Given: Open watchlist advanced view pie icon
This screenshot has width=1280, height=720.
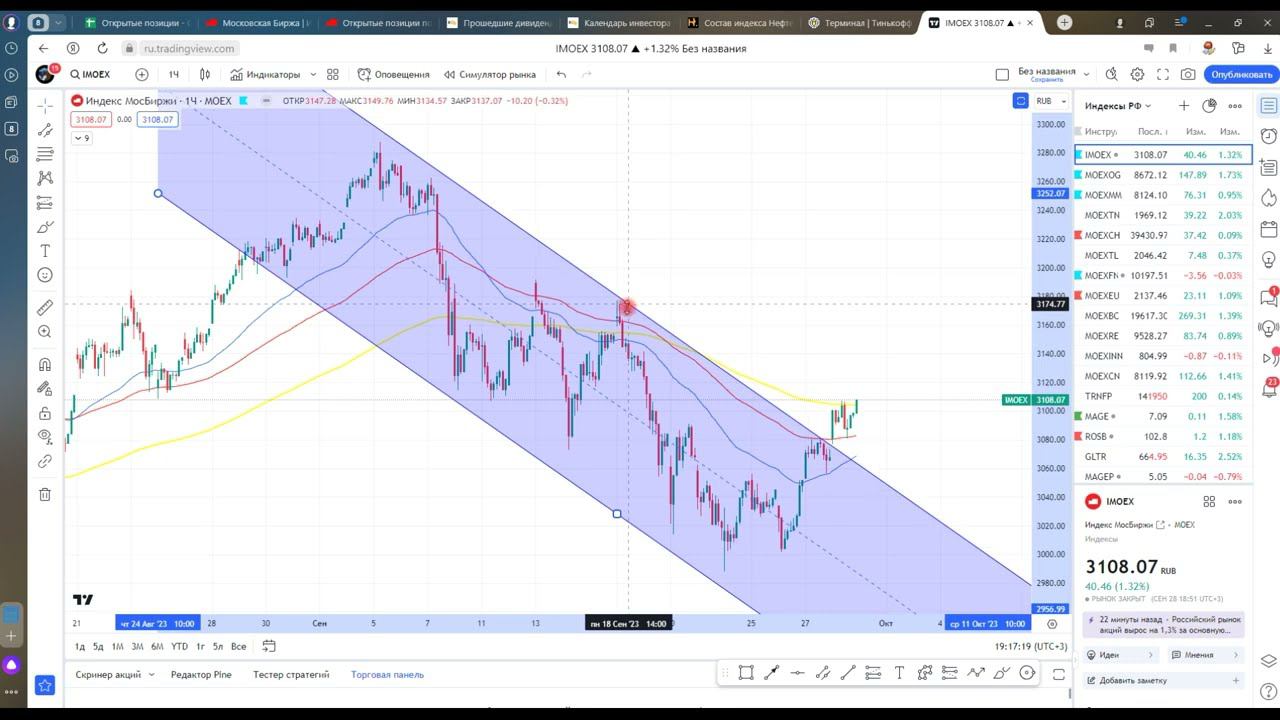Looking at the screenshot, I should [1209, 105].
